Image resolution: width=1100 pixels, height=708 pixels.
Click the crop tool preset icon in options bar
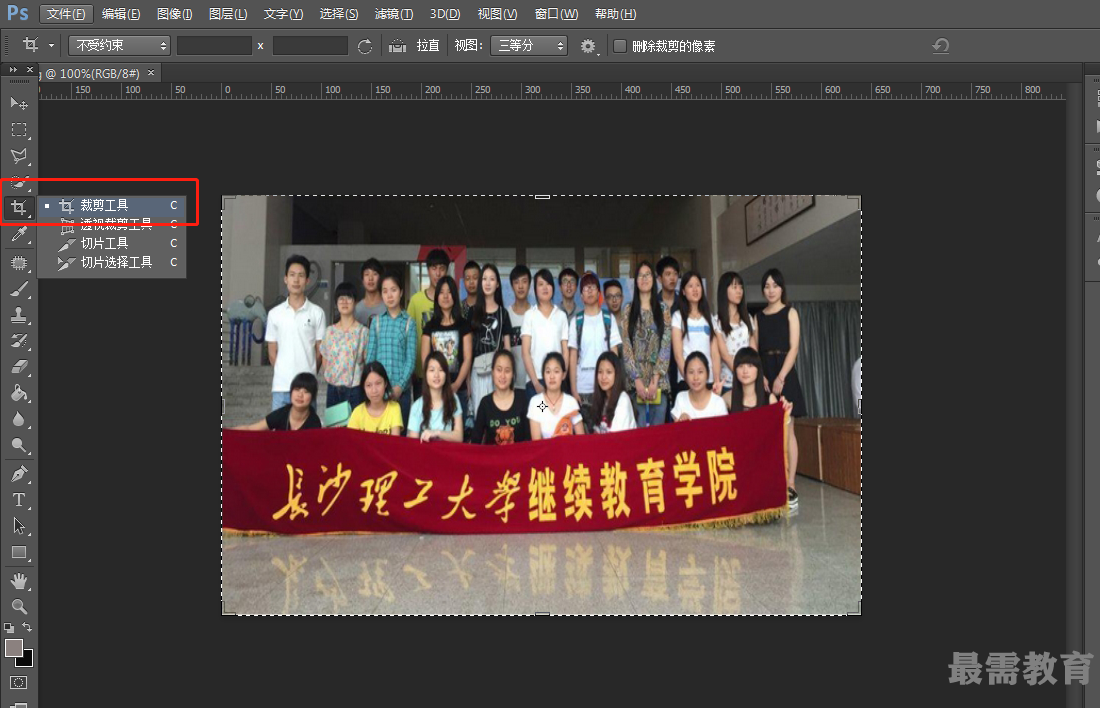[x=30, y=45]
